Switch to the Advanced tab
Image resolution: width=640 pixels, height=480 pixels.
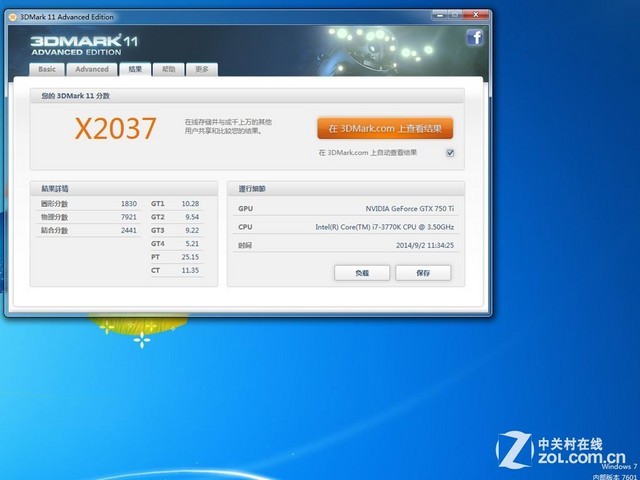click(92, 69)
